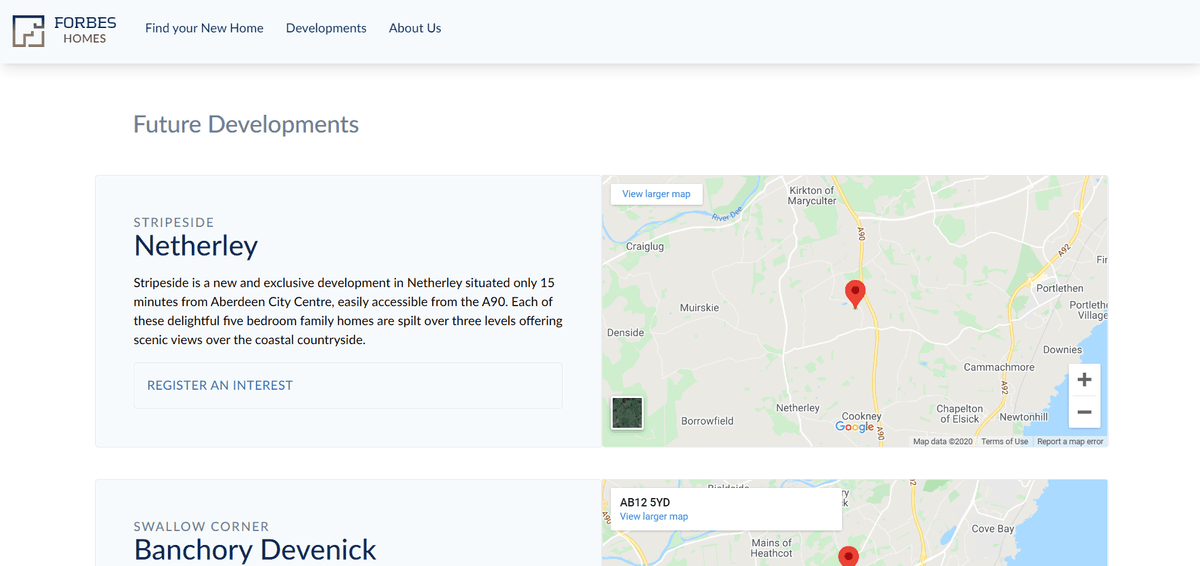Open the Developments menu item

tap(326, 28)
